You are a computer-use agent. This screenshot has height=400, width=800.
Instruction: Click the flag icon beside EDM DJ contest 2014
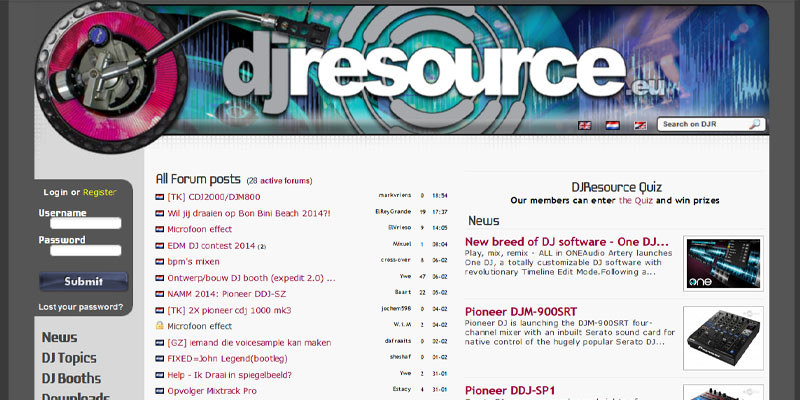pyautogui.click(x=160, y=245)
